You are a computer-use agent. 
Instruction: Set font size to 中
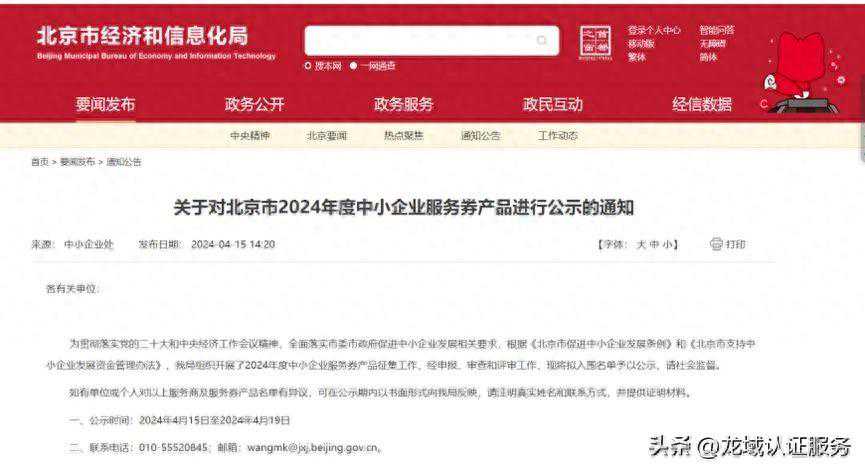coord(654,244)
